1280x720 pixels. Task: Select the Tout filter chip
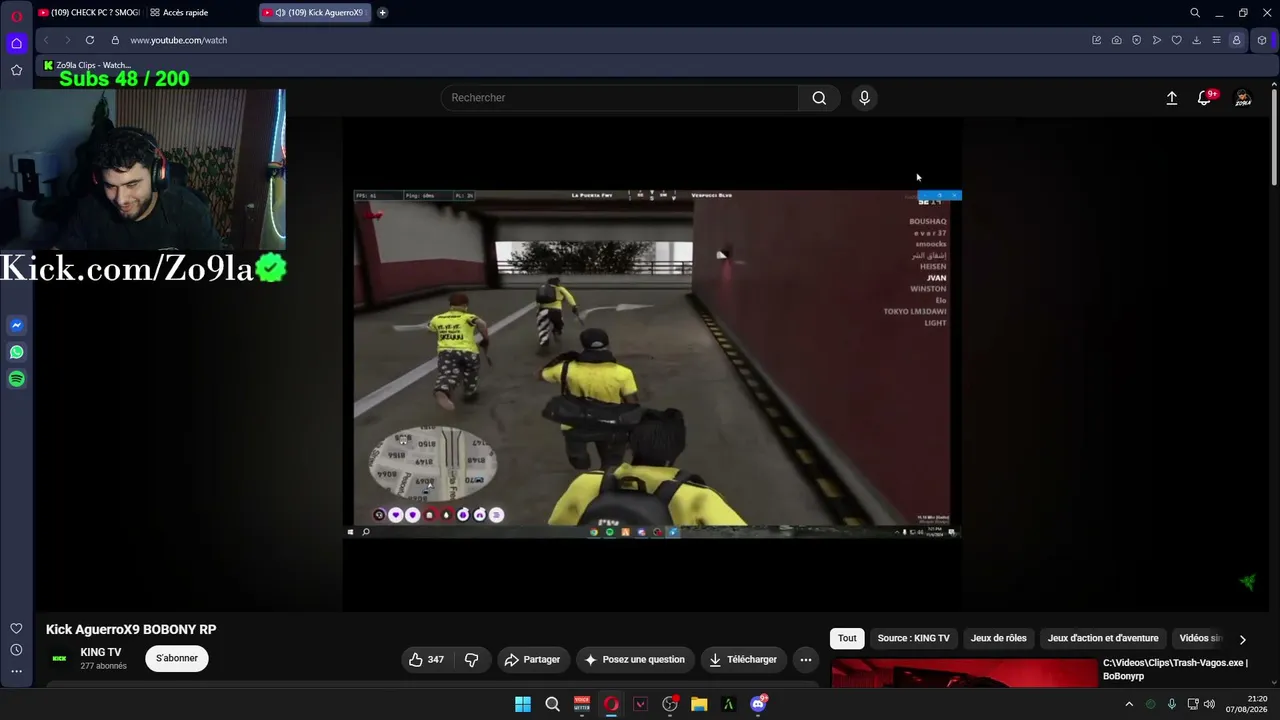[x=847, y=638]
